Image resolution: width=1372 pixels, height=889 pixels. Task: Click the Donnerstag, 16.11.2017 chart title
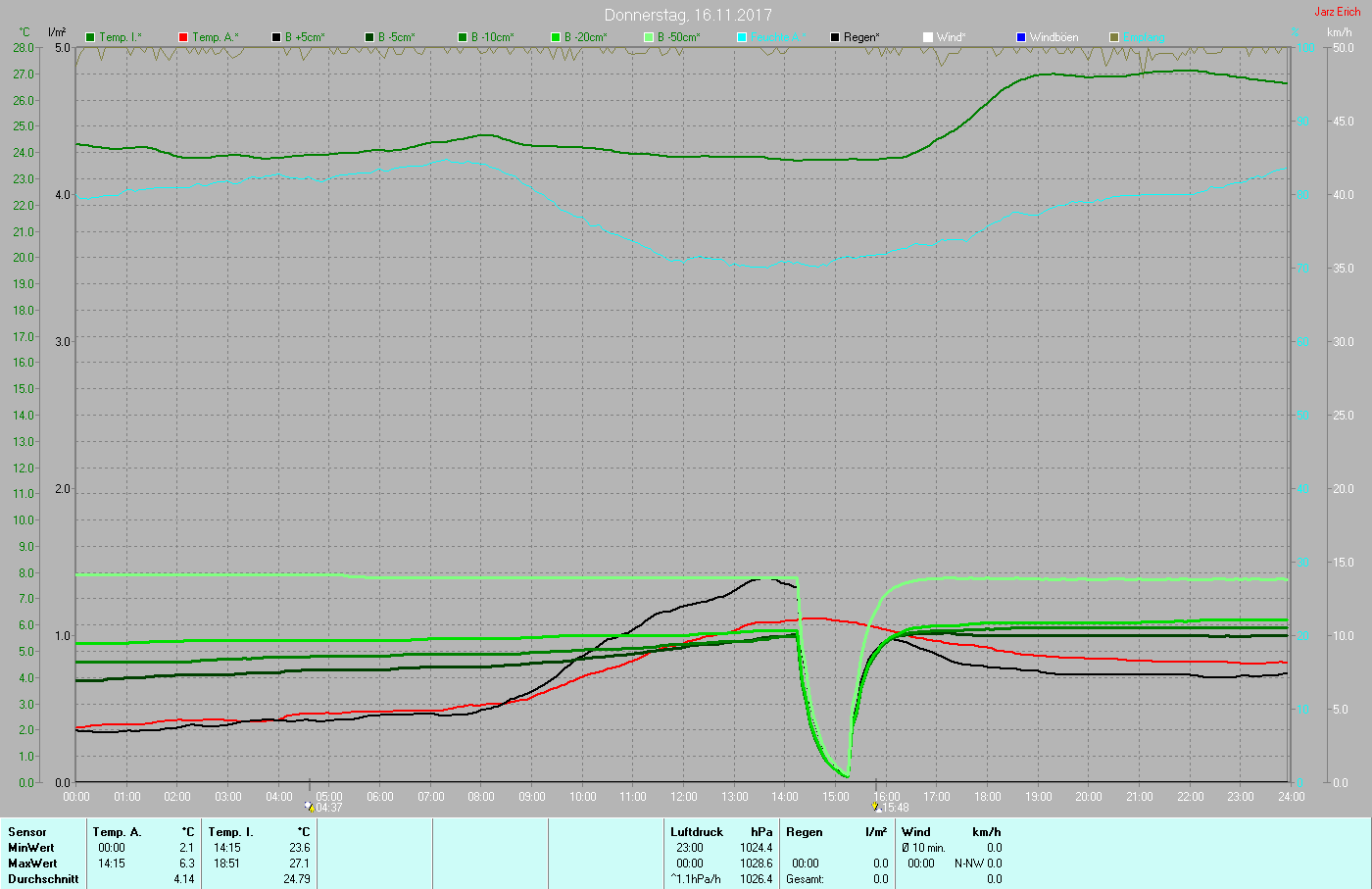(687, 15)
